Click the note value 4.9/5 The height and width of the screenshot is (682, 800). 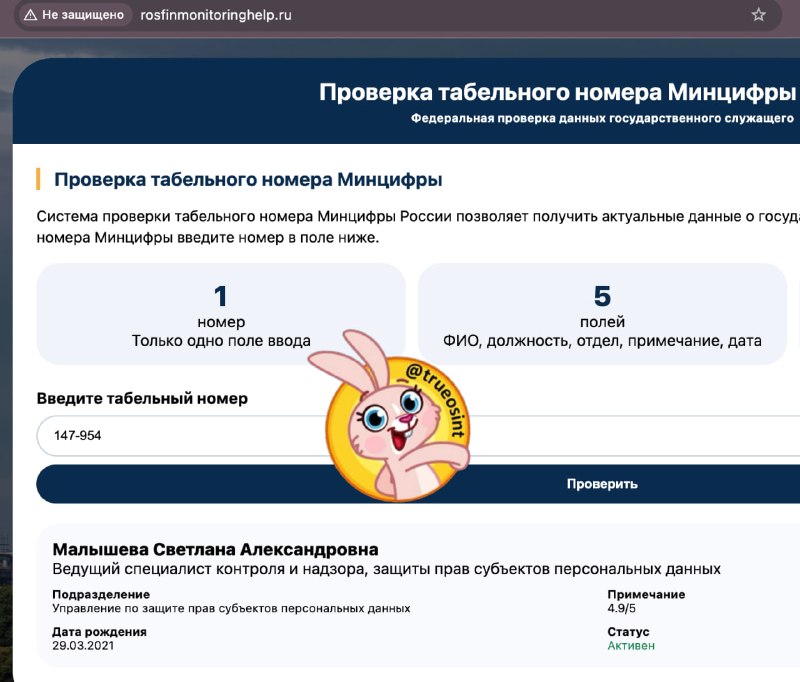pos(621,608)
